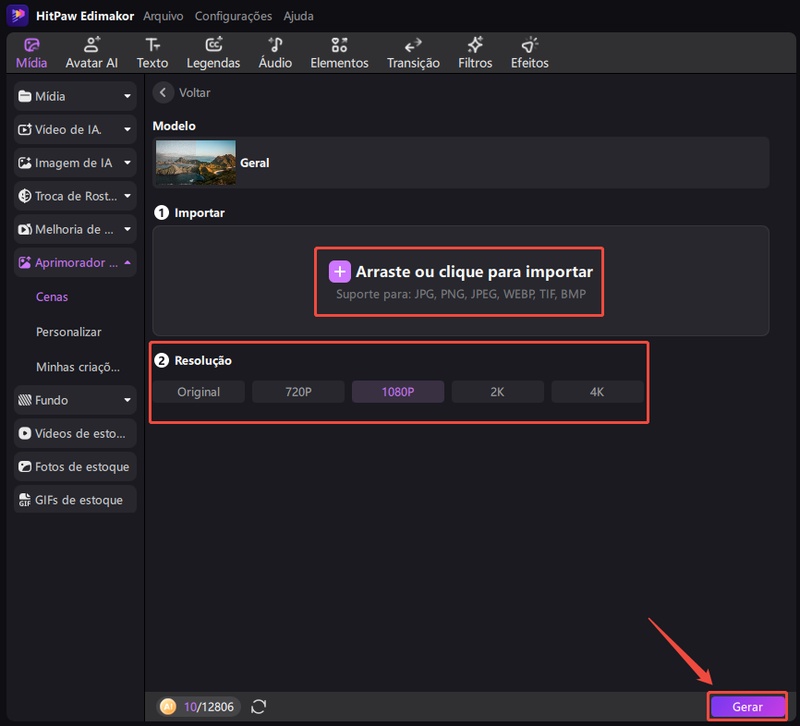Open the Arquivo menu
Screen dimensions: 800x726
163,16
